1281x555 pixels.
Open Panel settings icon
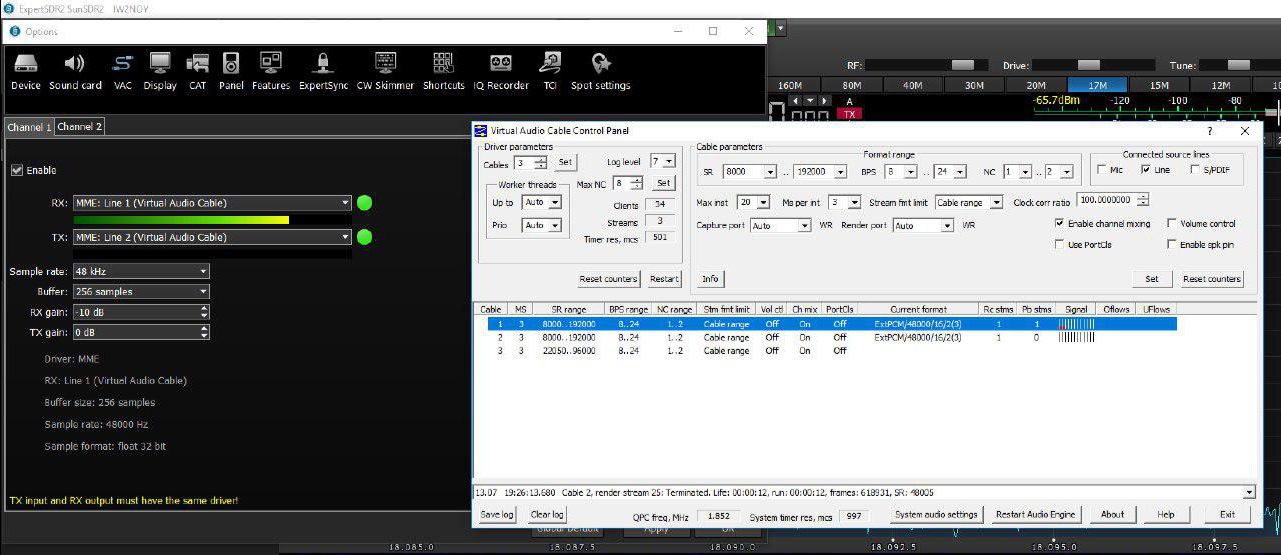coord(231,64)
